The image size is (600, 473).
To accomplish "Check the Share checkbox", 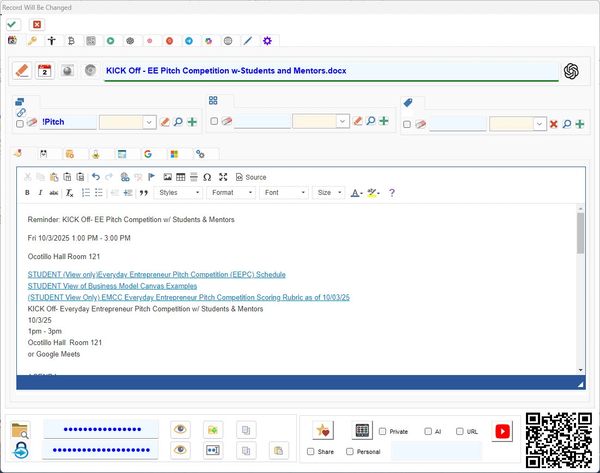I will (311, 452).
